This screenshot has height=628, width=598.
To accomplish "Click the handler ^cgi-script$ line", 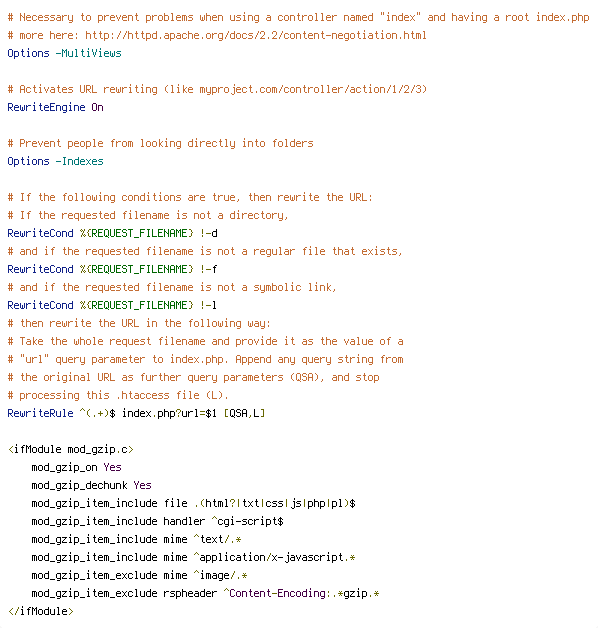I will pyautogui.click(x=157, y=521).
